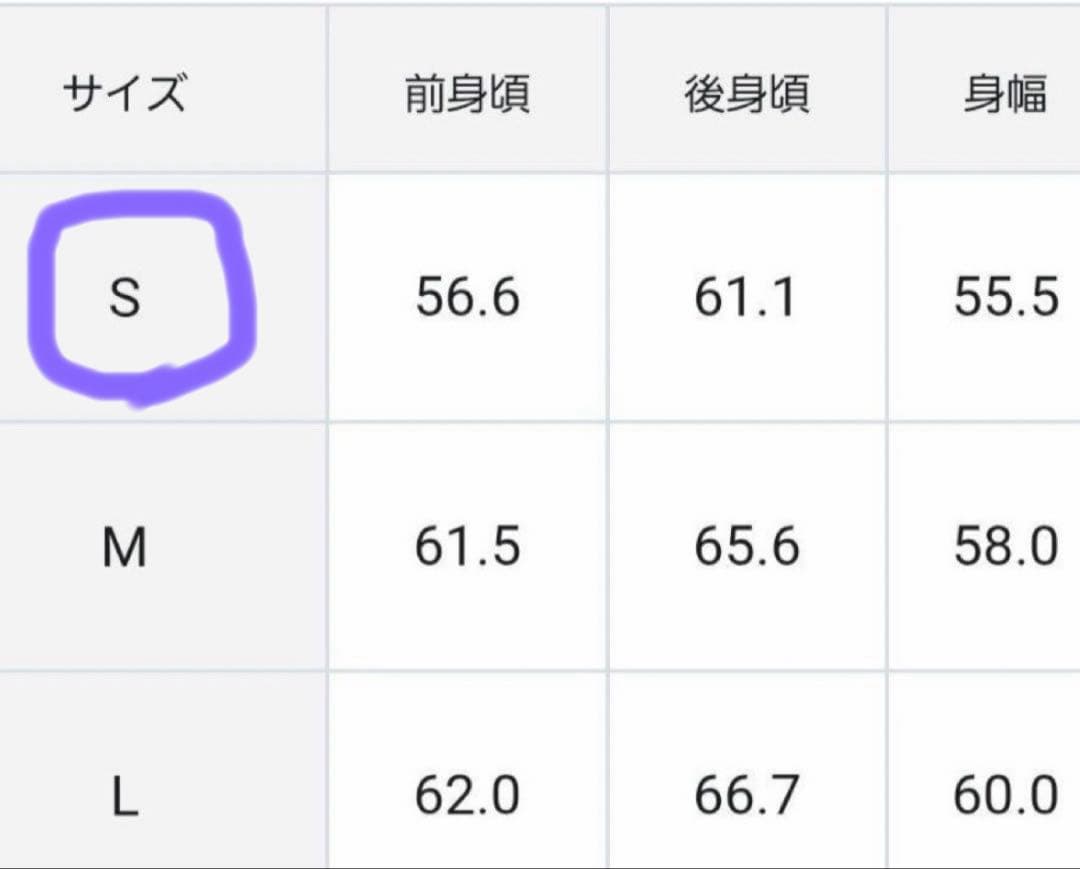Select the S size row label
Image resolution: width=1080 pixels, height=869 pixels.
pos(124,298)
